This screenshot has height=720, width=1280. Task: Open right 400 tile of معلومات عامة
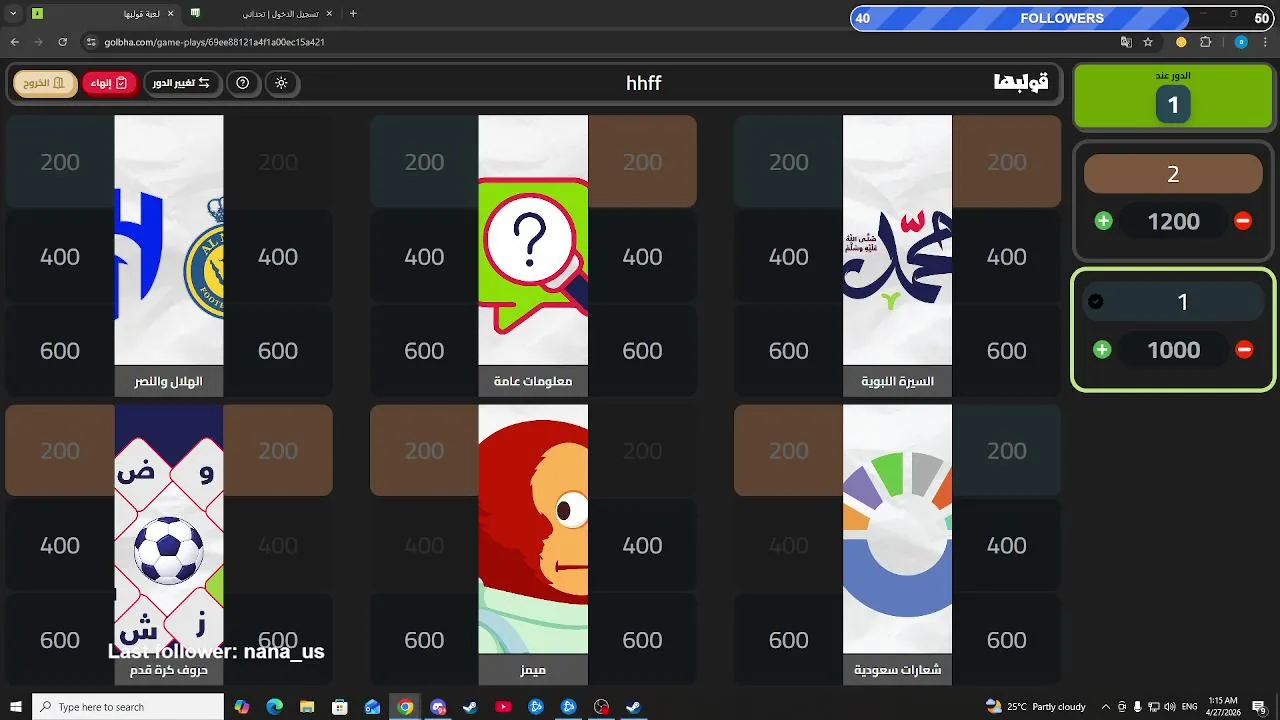[642, 257]
